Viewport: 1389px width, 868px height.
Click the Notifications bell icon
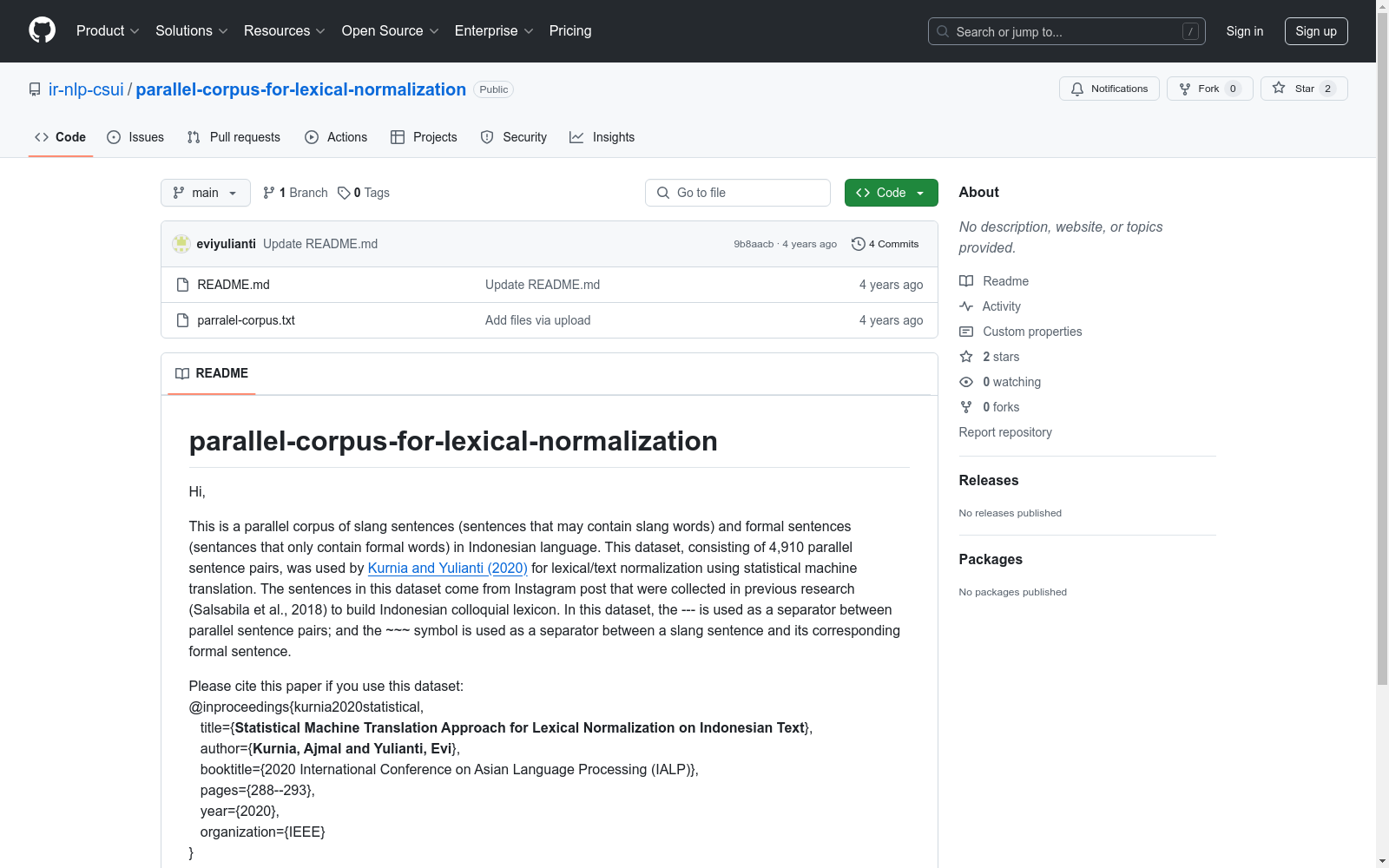1077,89
